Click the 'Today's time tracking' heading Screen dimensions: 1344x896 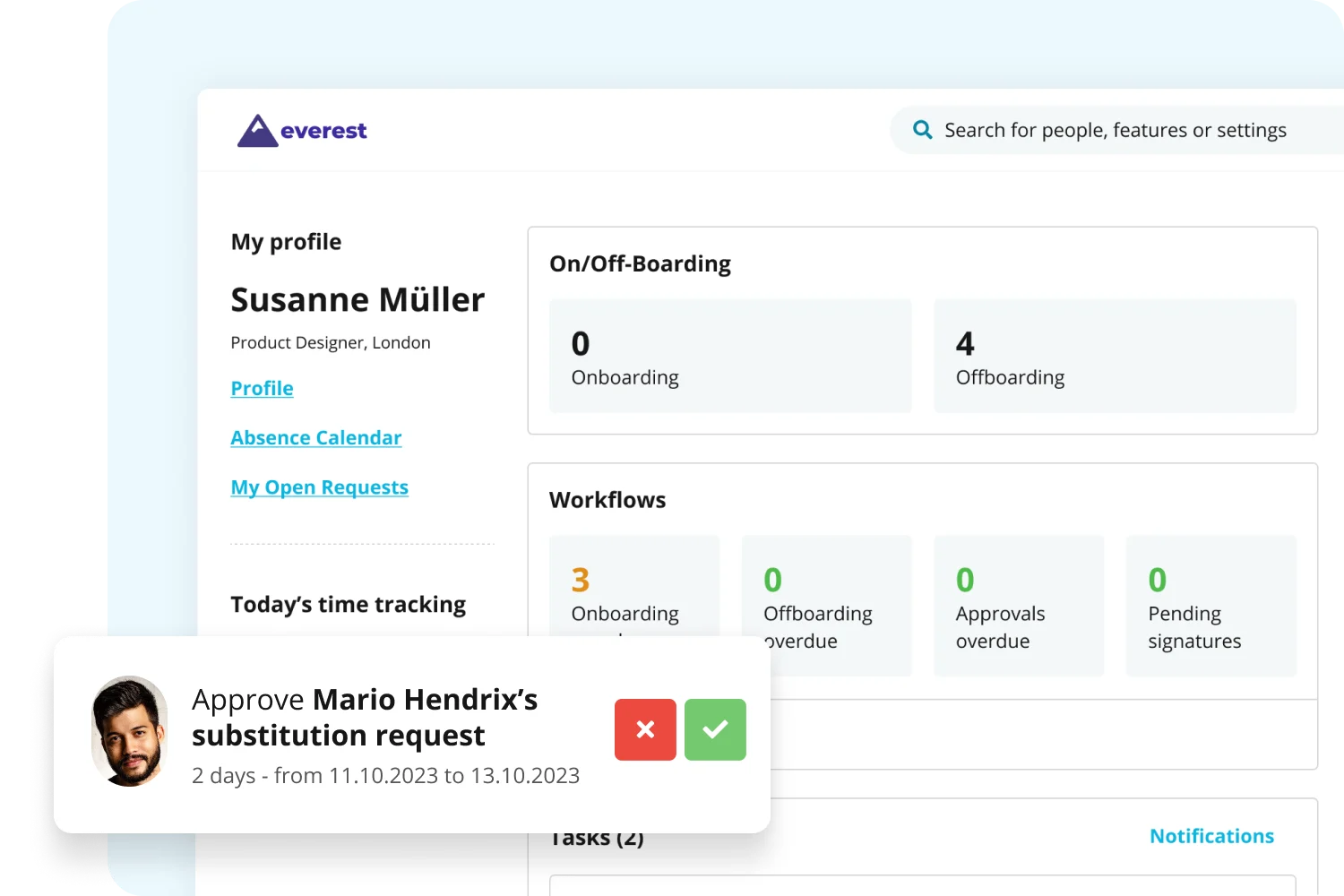tap(348, 605)
